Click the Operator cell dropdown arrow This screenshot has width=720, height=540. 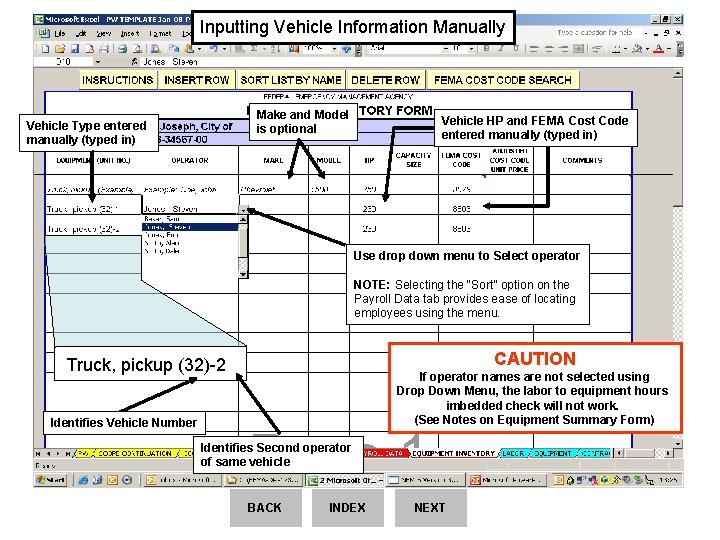243,209
